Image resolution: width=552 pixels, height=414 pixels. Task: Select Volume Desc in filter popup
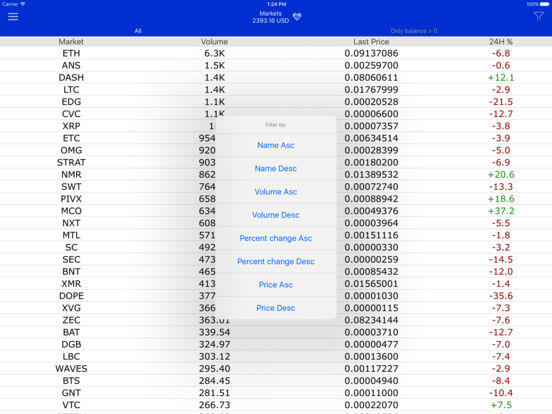[276, 215]
